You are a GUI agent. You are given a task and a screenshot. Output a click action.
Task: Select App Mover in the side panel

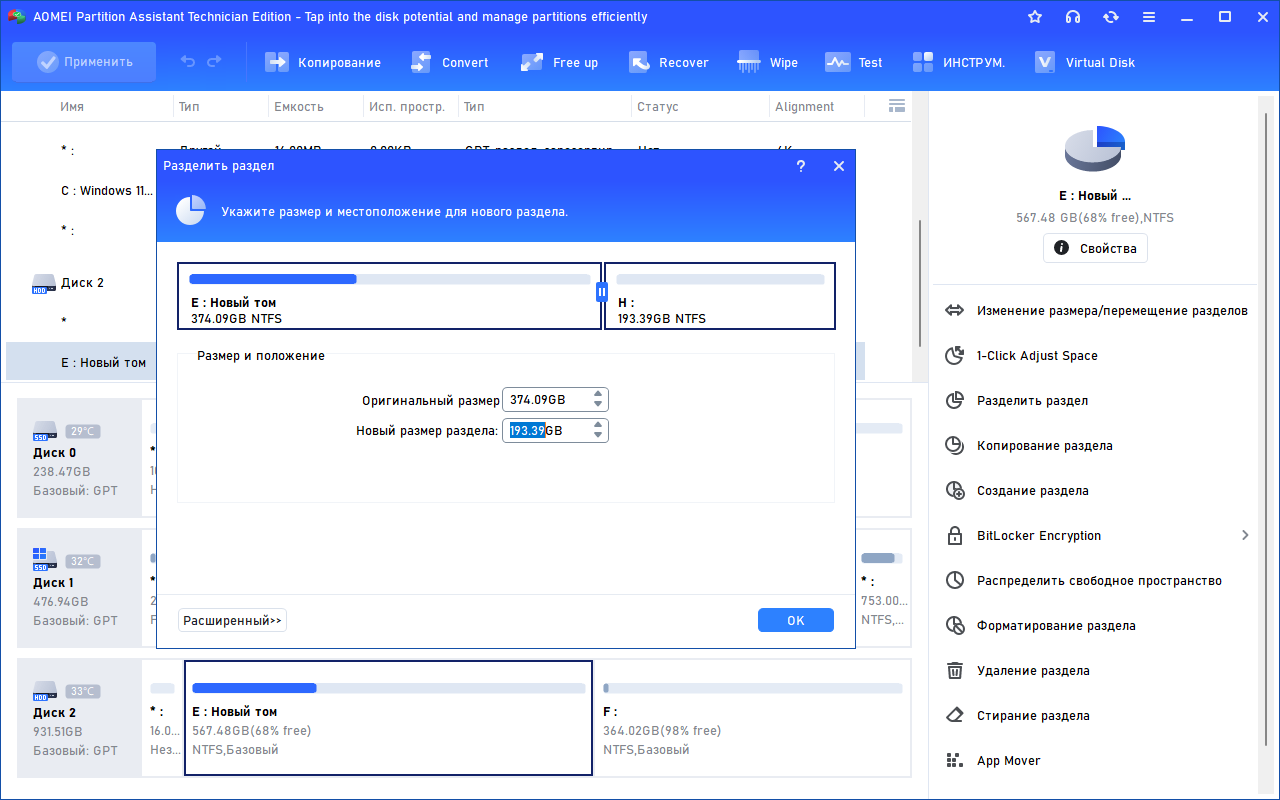click(x=1008, y=761)
